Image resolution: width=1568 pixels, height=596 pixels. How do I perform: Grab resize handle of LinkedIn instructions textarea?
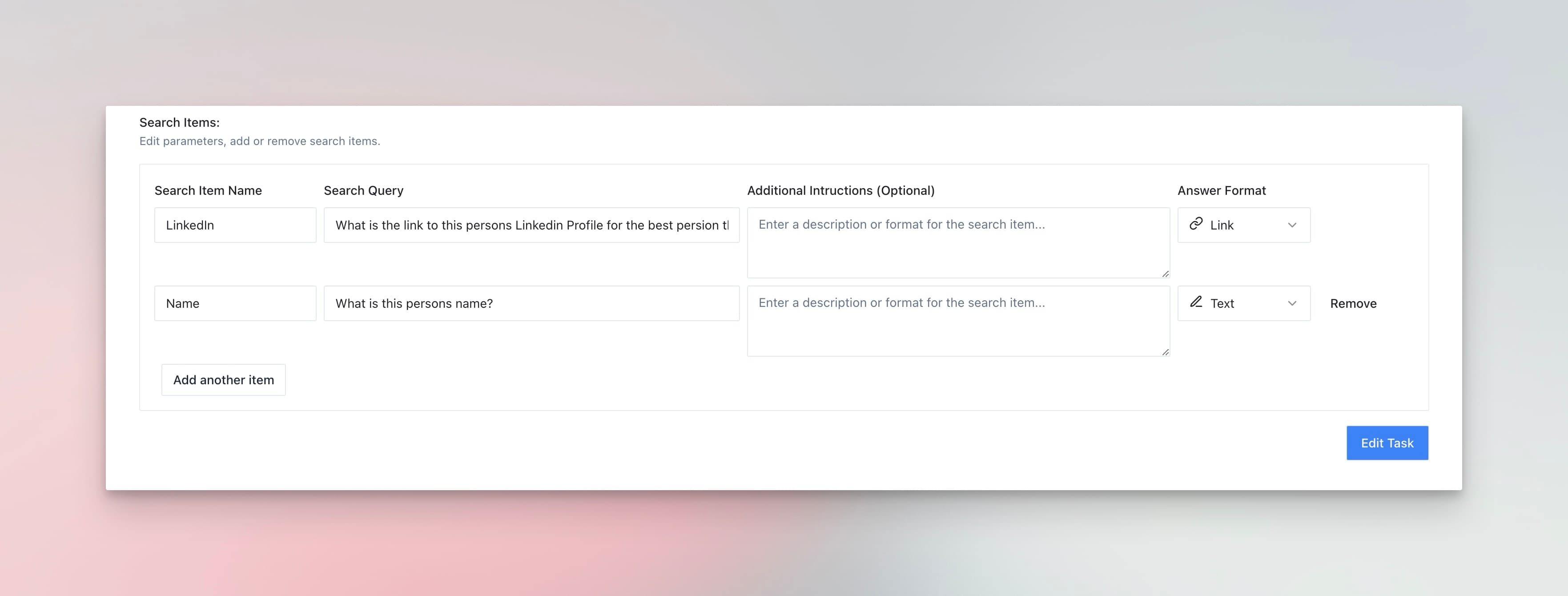click(x=1165, y=274)
